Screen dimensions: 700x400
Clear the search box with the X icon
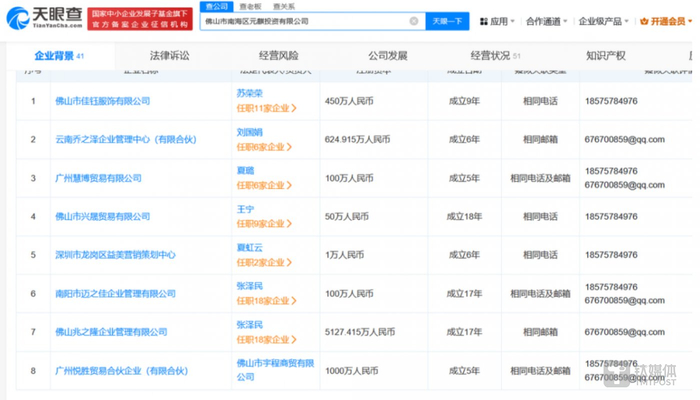click(x=414, y=20)
